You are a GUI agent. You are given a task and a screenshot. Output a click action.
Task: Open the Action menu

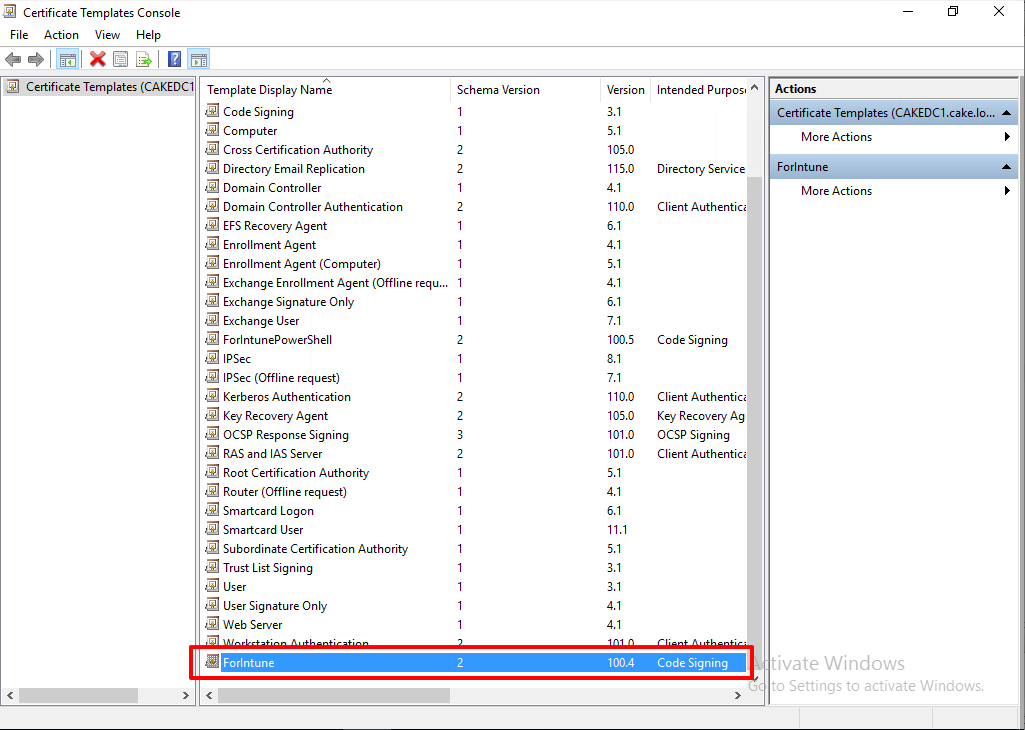point(61,35)
